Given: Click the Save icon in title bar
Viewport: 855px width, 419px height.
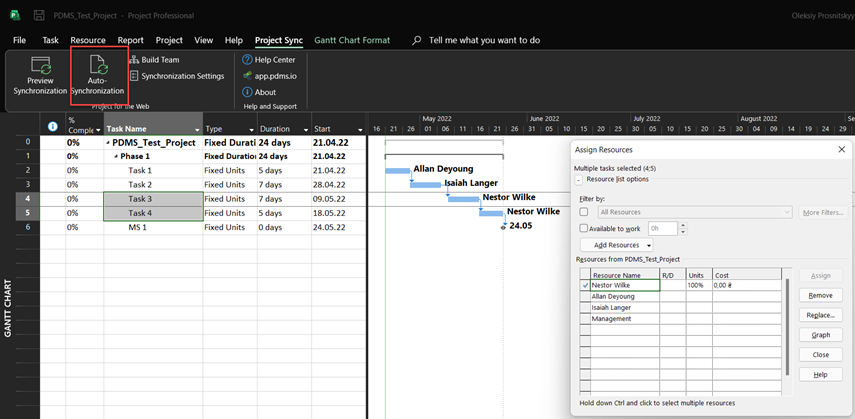Looking at the screenshot, I should [x=39, y=15].
